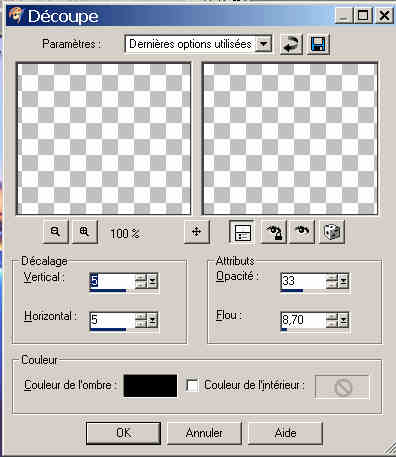Enable the Couleur de l'intérieur checkbox
The image size is (396, 457).
(x=192, y=385)
